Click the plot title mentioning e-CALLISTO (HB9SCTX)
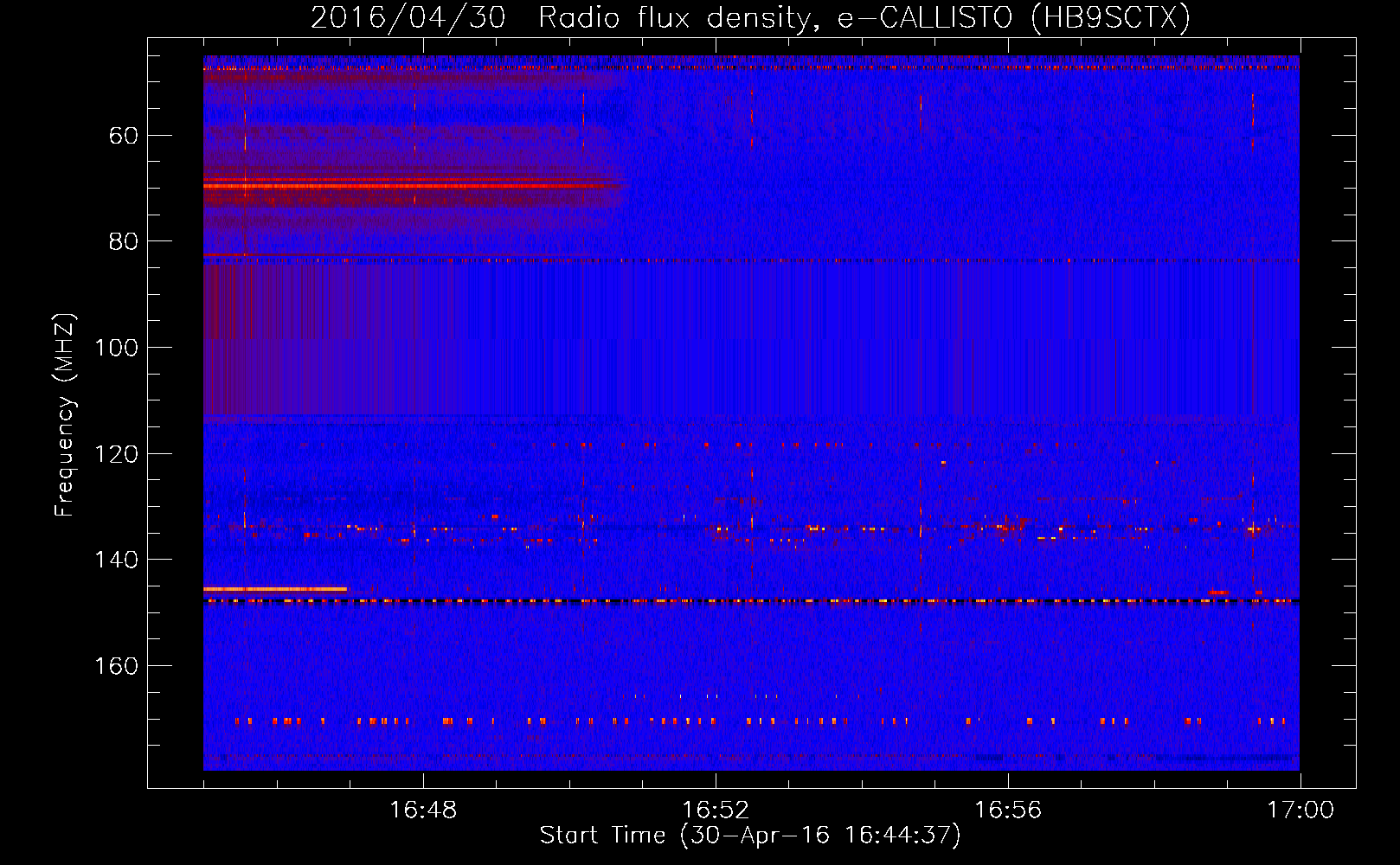 (x=750, y=17)
